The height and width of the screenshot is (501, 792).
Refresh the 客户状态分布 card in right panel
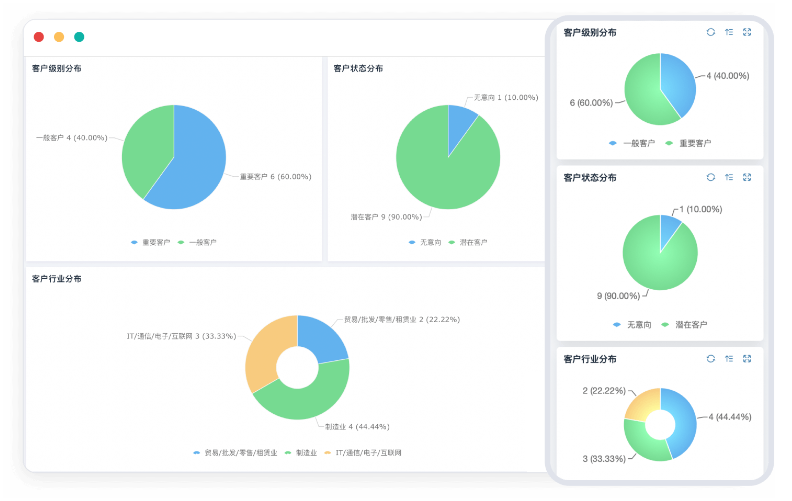coord(711,177)
